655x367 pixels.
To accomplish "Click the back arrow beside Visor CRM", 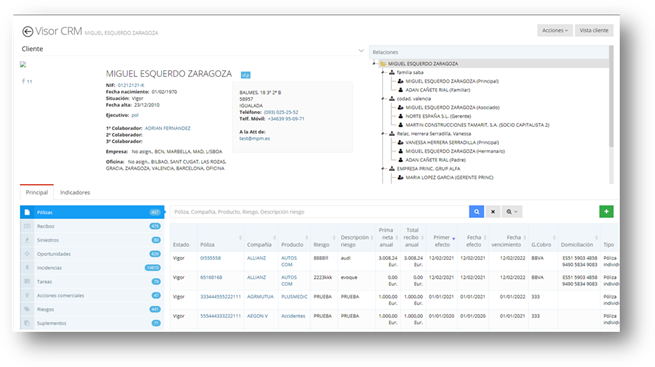I will click(x=28, y=31).
